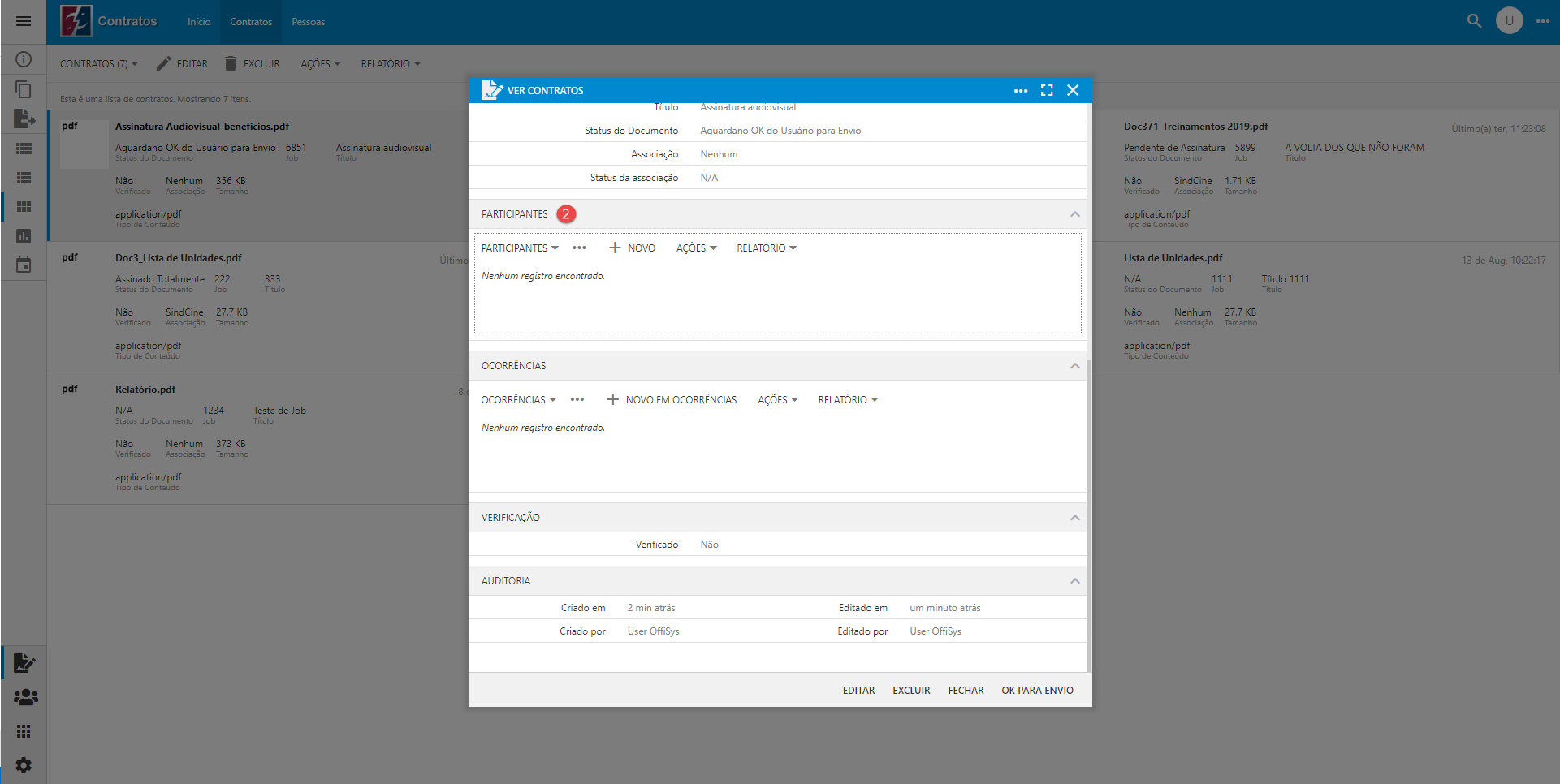Screen dimensions: 1560x784
Task: Open the Relatório.pdf contract card
Action: click(x=257, y=438)
